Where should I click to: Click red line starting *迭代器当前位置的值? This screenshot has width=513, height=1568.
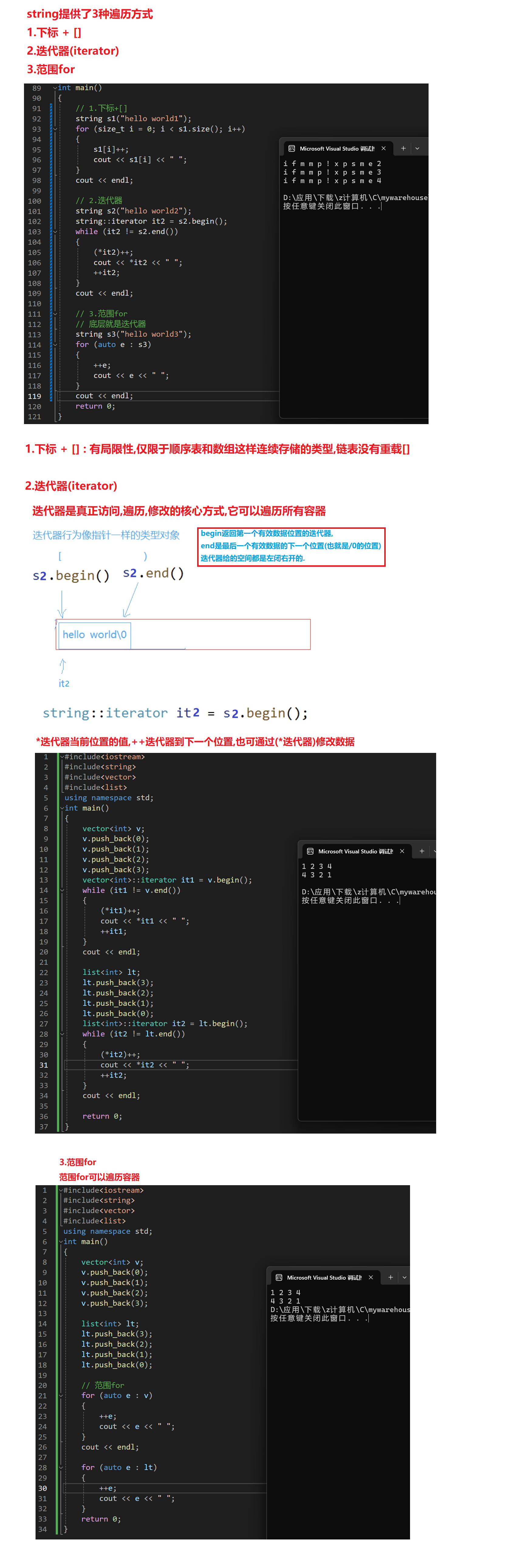[x=195, y=741]
